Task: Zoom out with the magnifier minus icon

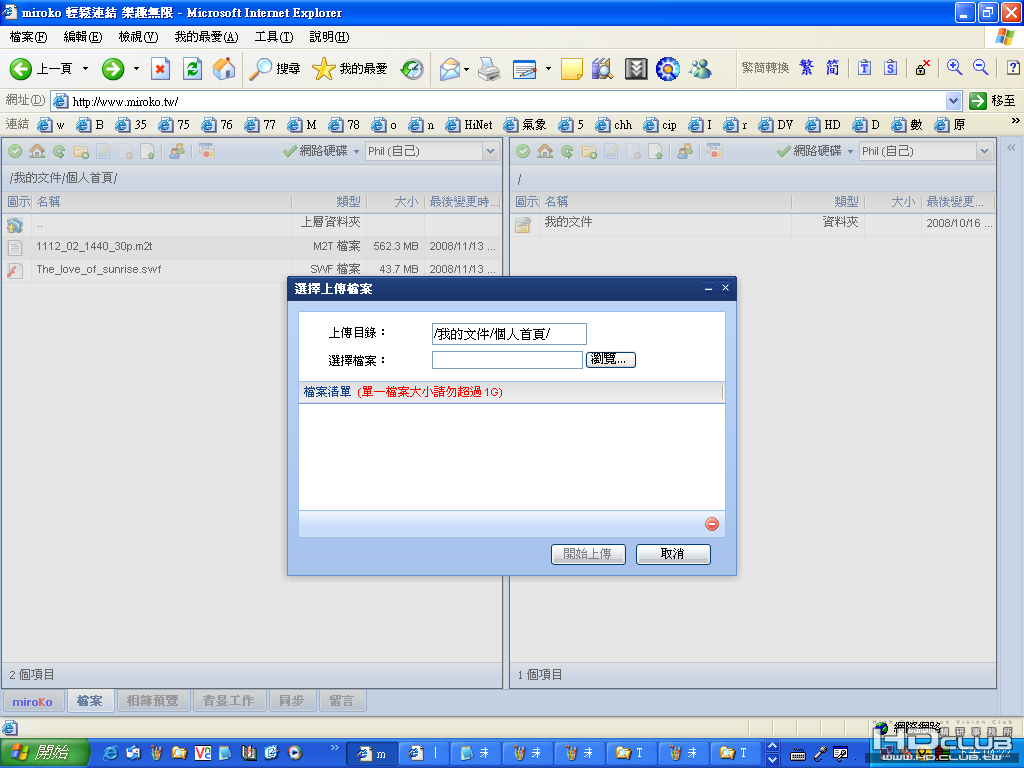Action: [x=980, y=67]
